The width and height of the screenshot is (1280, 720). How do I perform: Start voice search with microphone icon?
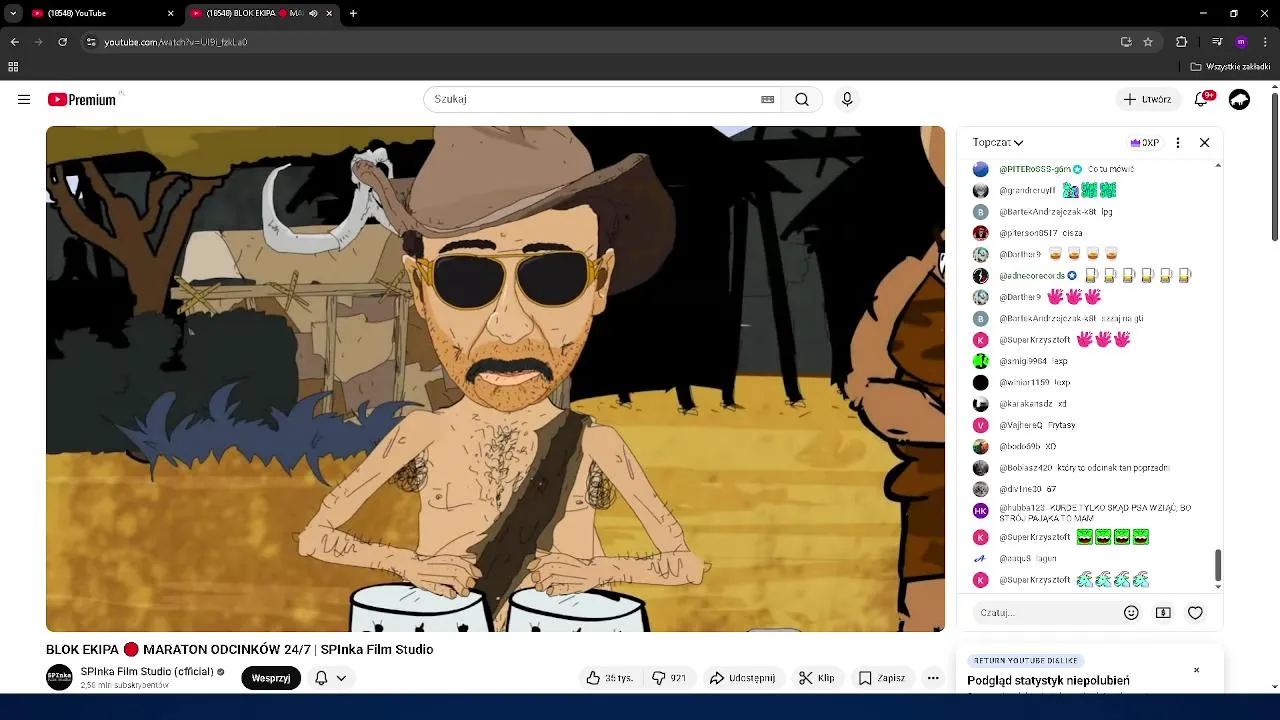[x=847, y=99]
